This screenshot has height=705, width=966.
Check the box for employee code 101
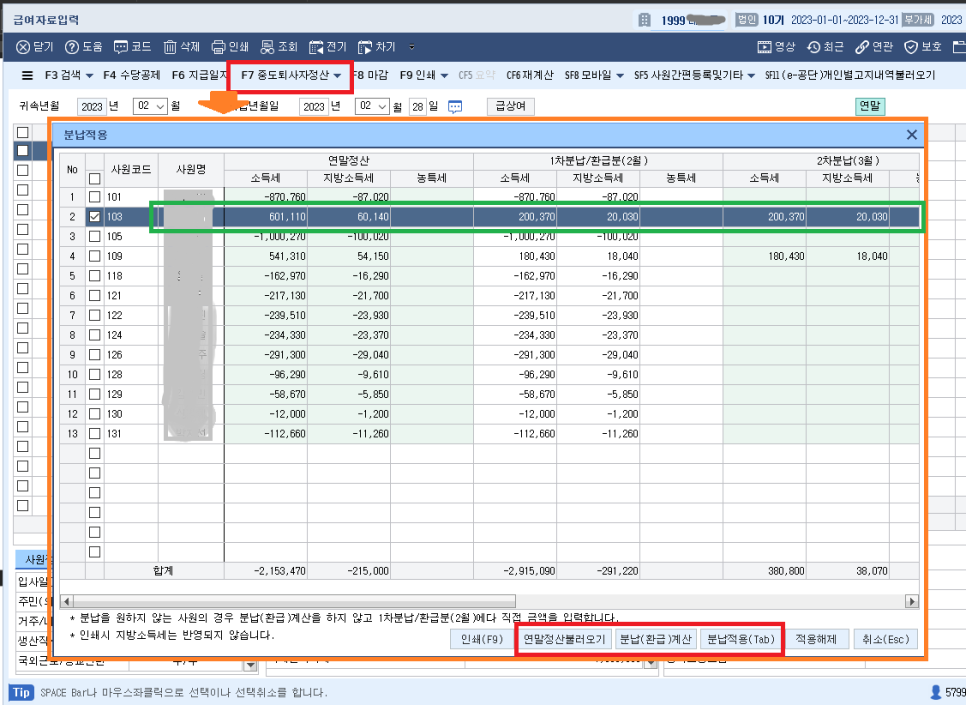point(94,197)
